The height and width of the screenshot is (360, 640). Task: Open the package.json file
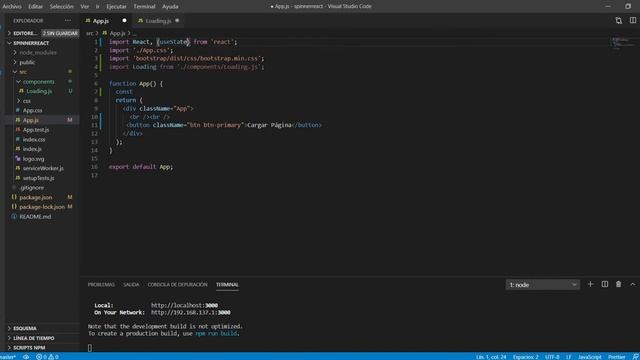[36, 197]
